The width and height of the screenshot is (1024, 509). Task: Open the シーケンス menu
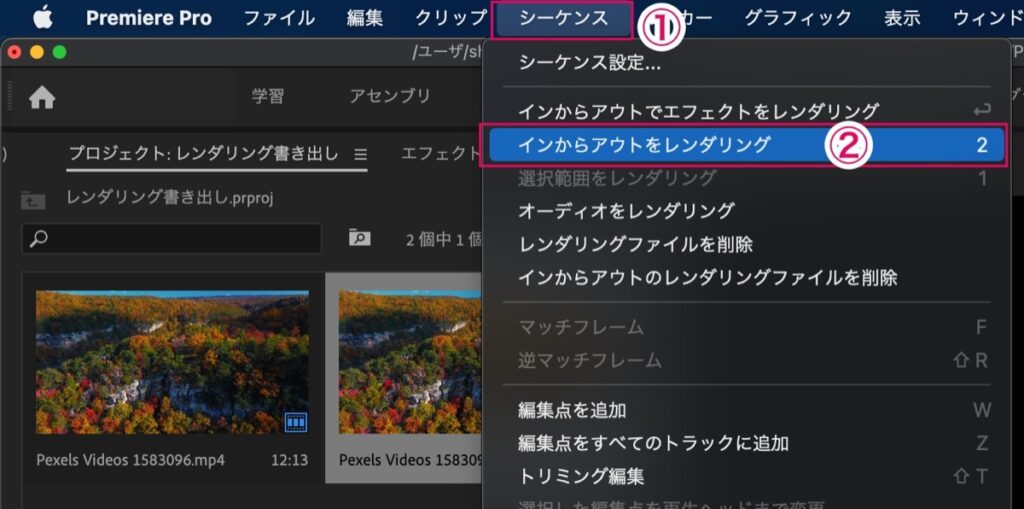(x=564, y=18)
